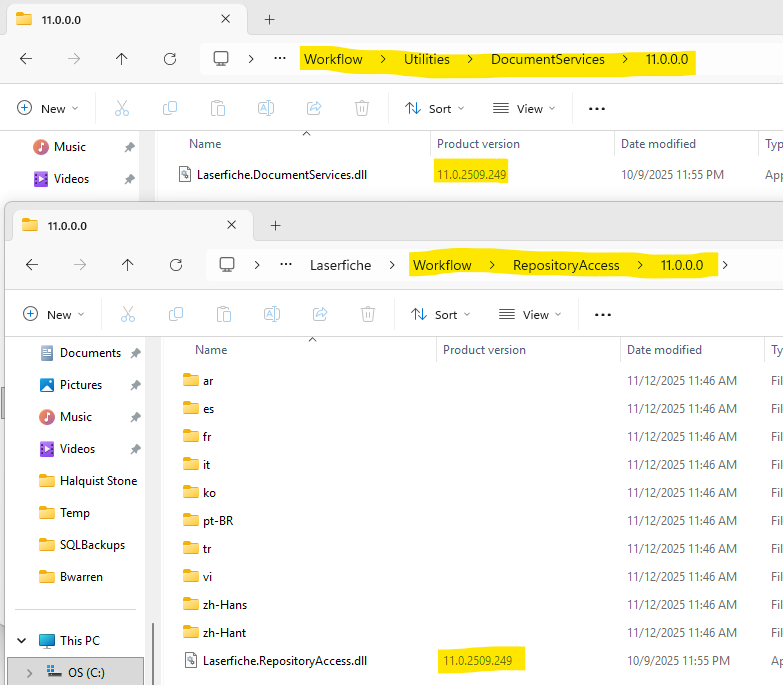Image resolution: width=783 pixels, height=685 pixels.
Task: Open Documents in the quick access sidebar
Action: tap(90, 353)
